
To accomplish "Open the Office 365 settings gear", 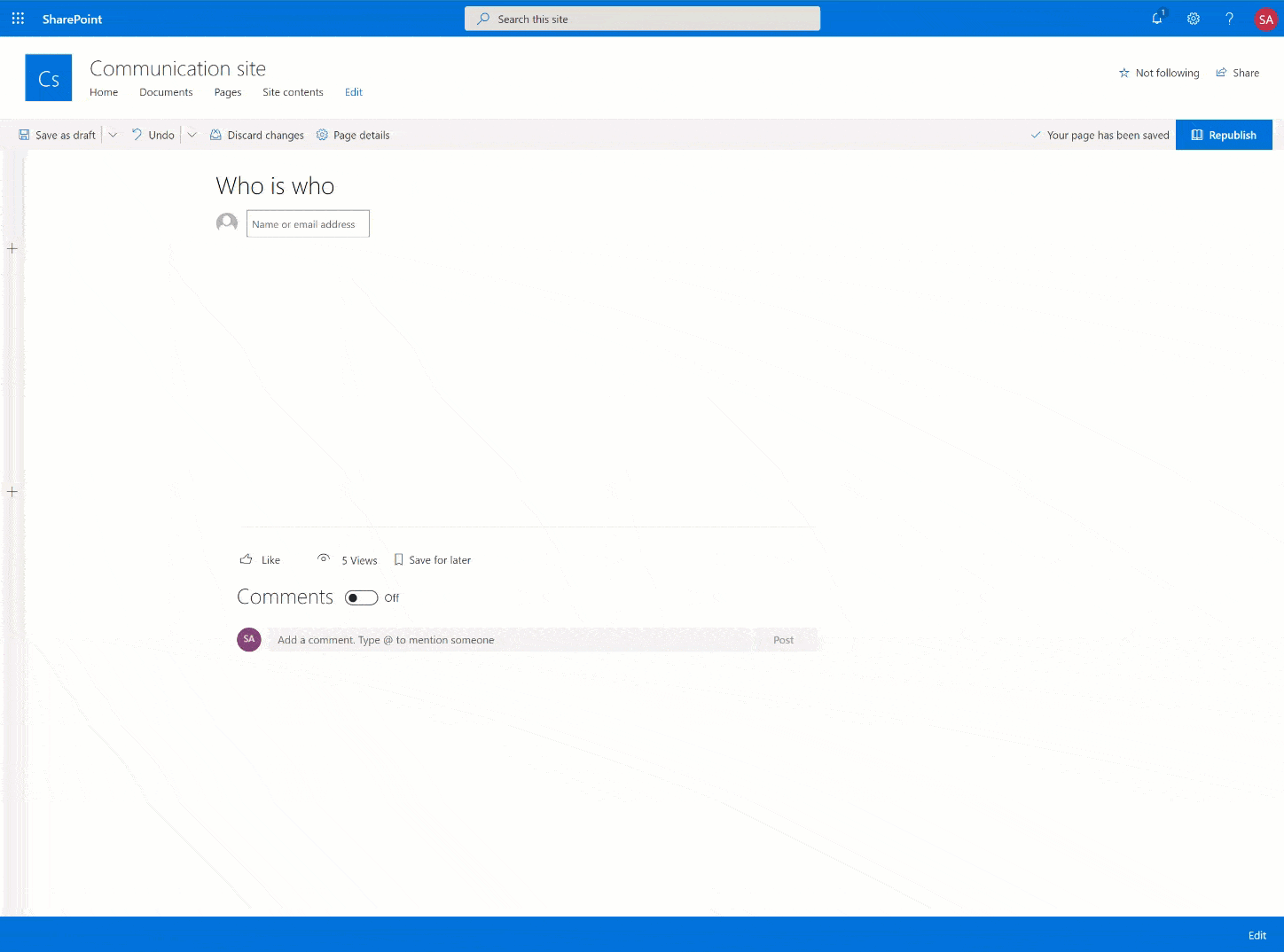I will tap(1193, 18).
